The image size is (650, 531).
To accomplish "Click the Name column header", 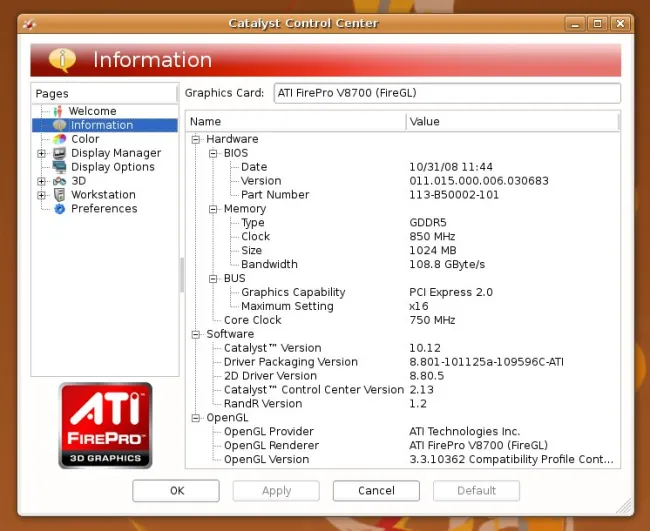I will coord(296,121).
